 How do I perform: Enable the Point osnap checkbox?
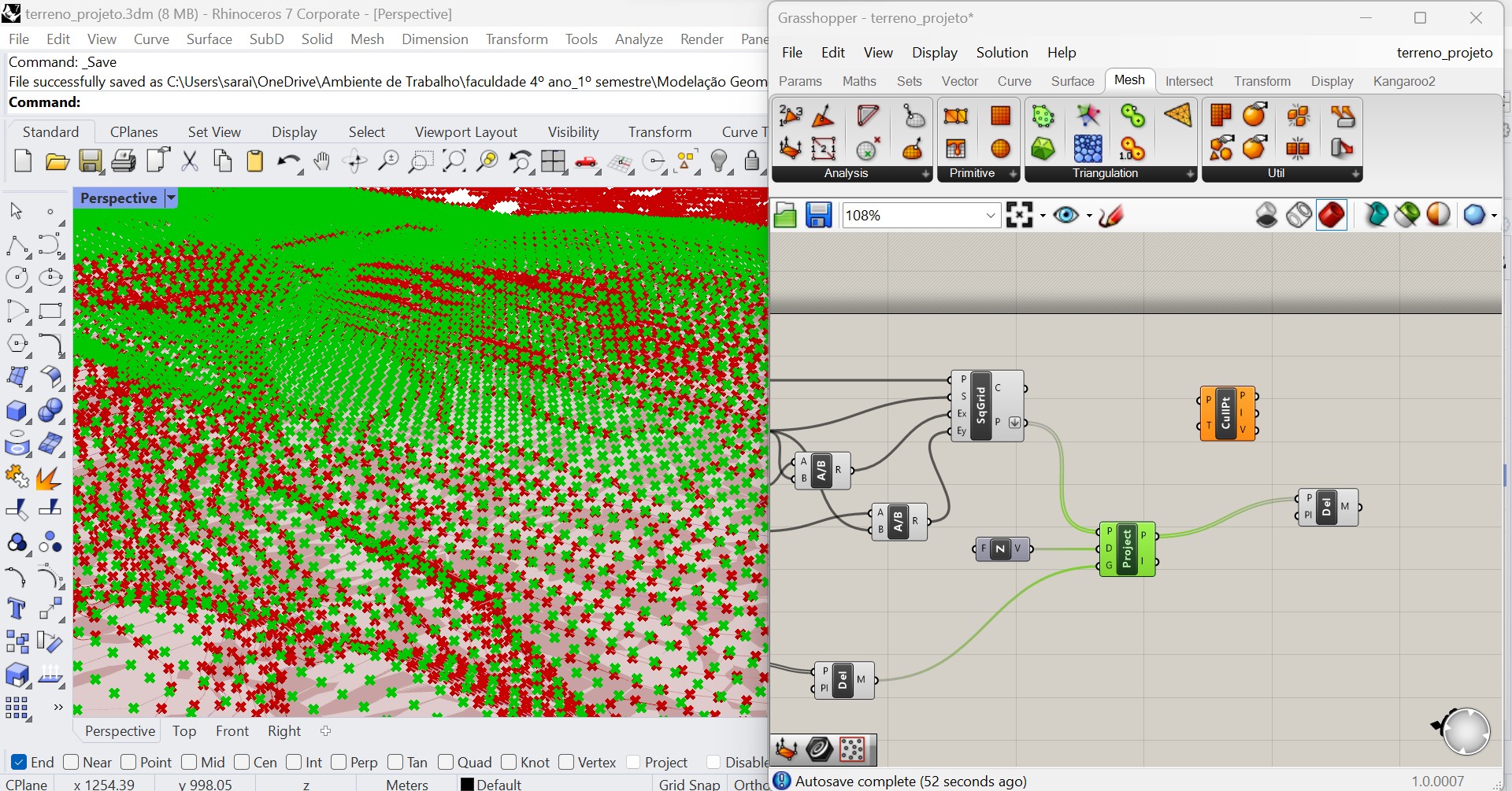pyautogui.click(x=128, y=762)
